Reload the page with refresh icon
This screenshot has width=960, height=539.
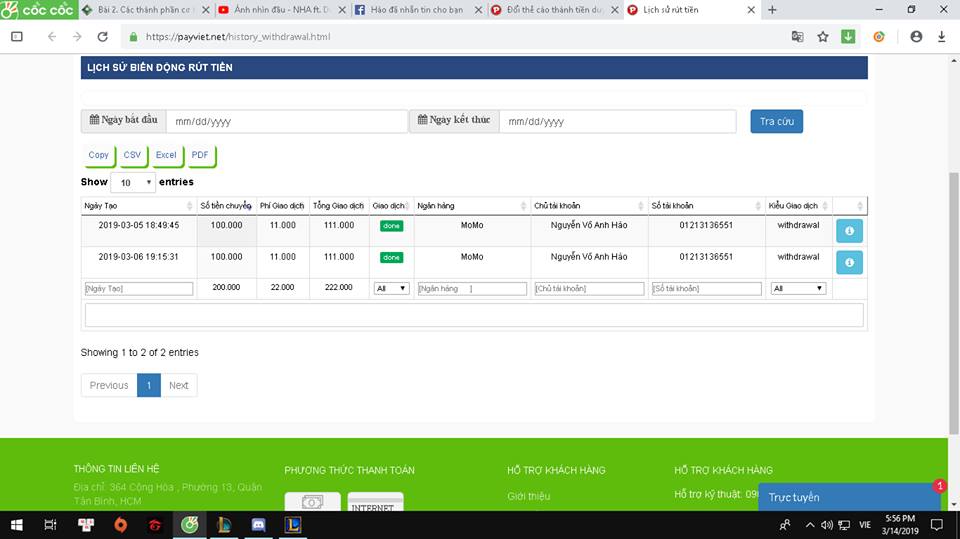[103, 37]
